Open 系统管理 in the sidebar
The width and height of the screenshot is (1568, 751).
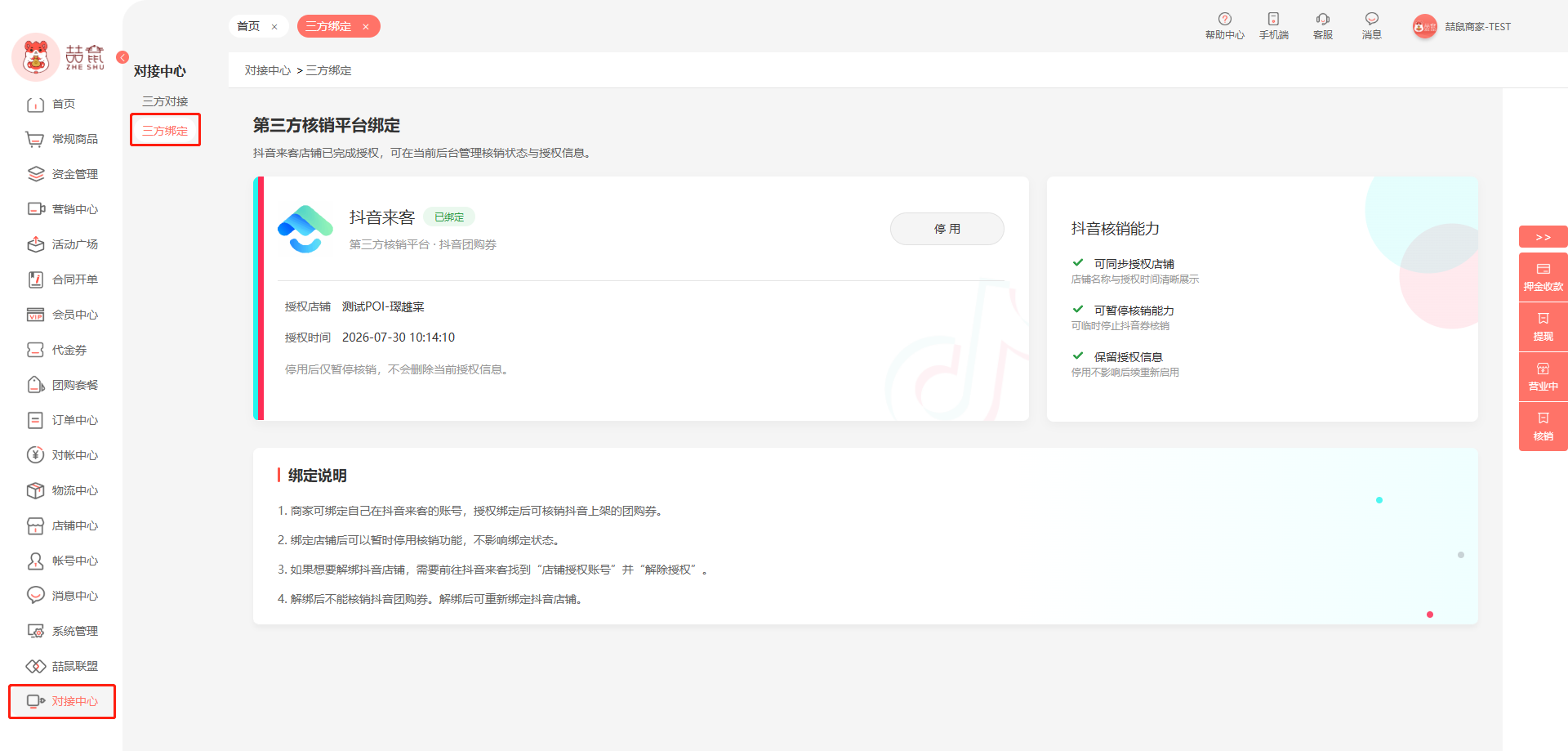point(62,631)
